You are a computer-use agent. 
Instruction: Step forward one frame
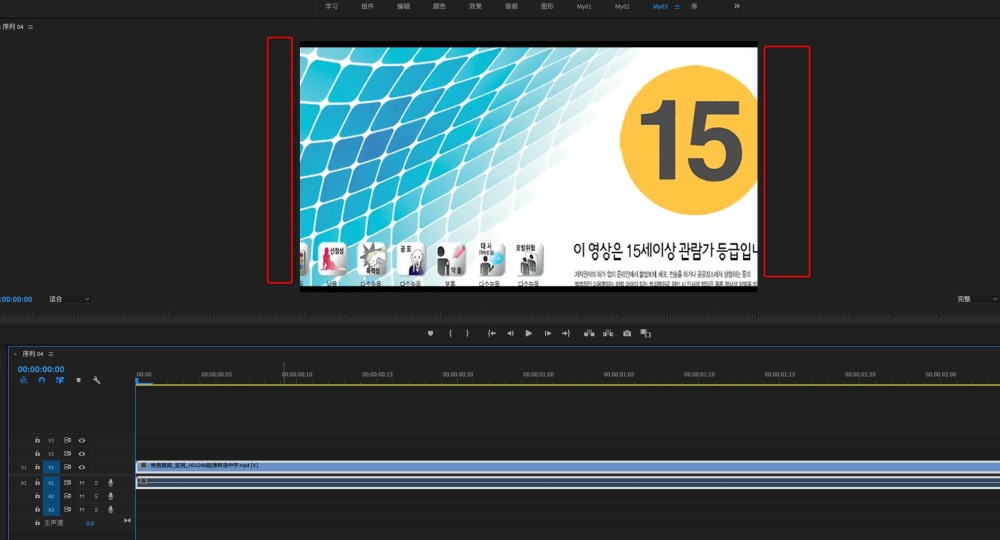click(548, 333)
